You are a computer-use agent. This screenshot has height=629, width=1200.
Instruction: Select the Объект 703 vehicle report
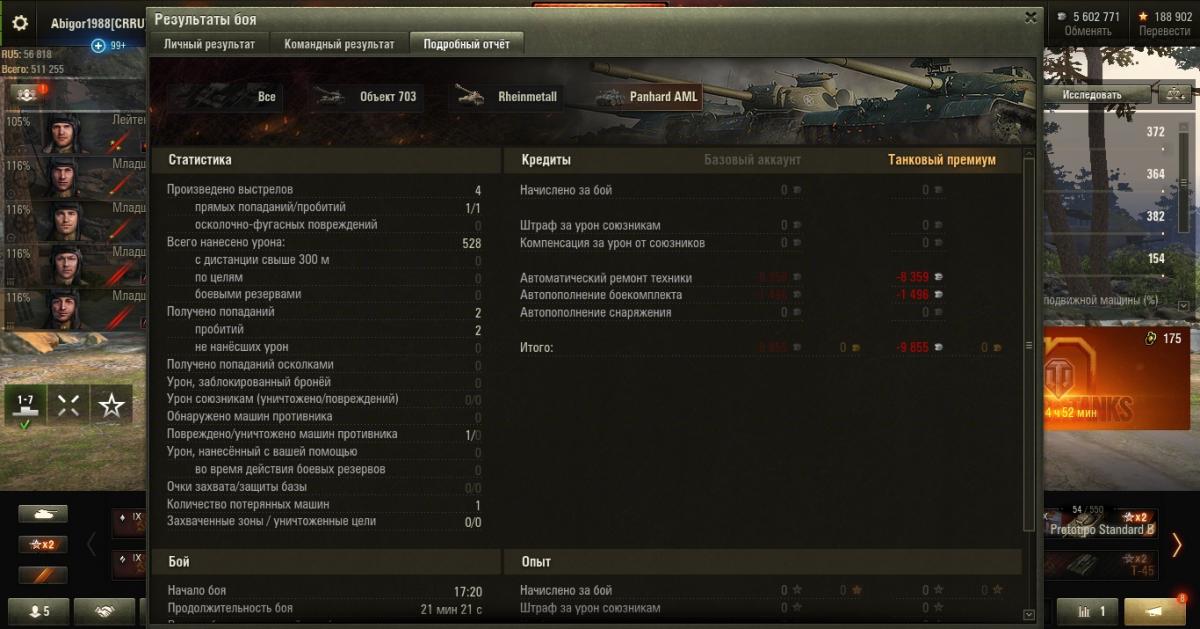(367, 97)
